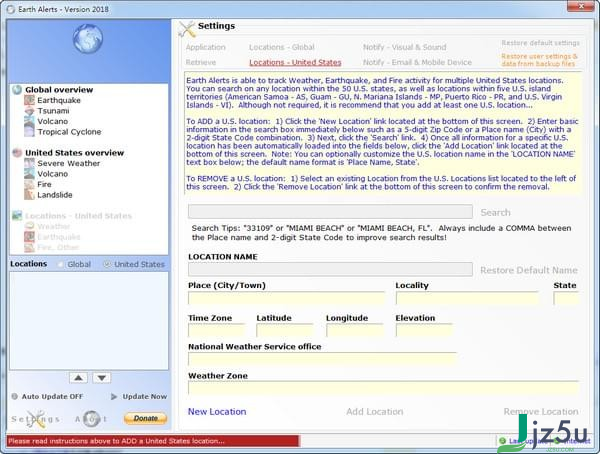Click the greyed Weather icon
This screenshot has width=600, height=454.
tap(29, 226)
